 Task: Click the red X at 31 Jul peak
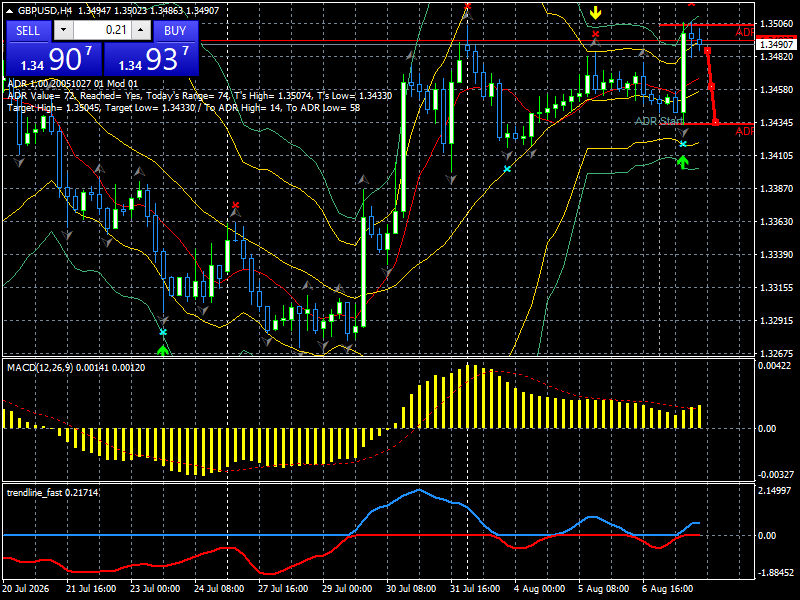[468, 6]
